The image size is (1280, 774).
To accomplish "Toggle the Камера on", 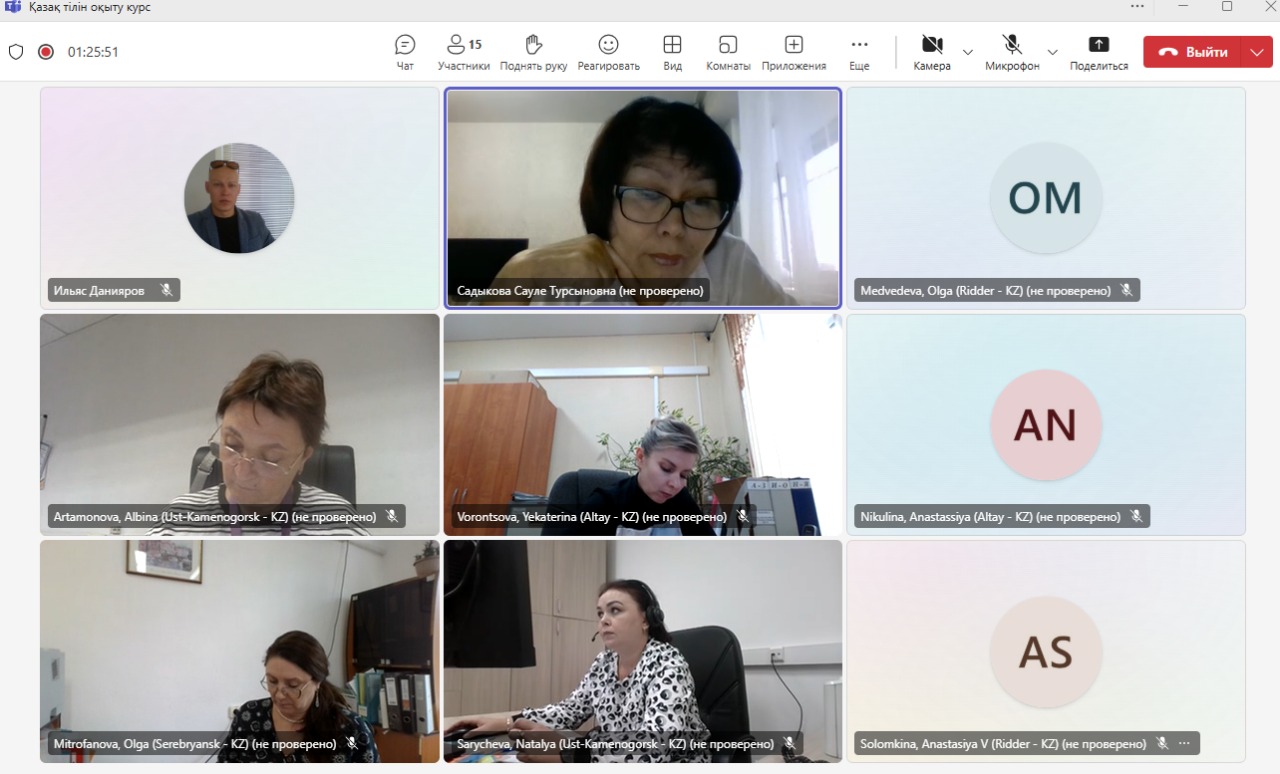I will (932, 52).
